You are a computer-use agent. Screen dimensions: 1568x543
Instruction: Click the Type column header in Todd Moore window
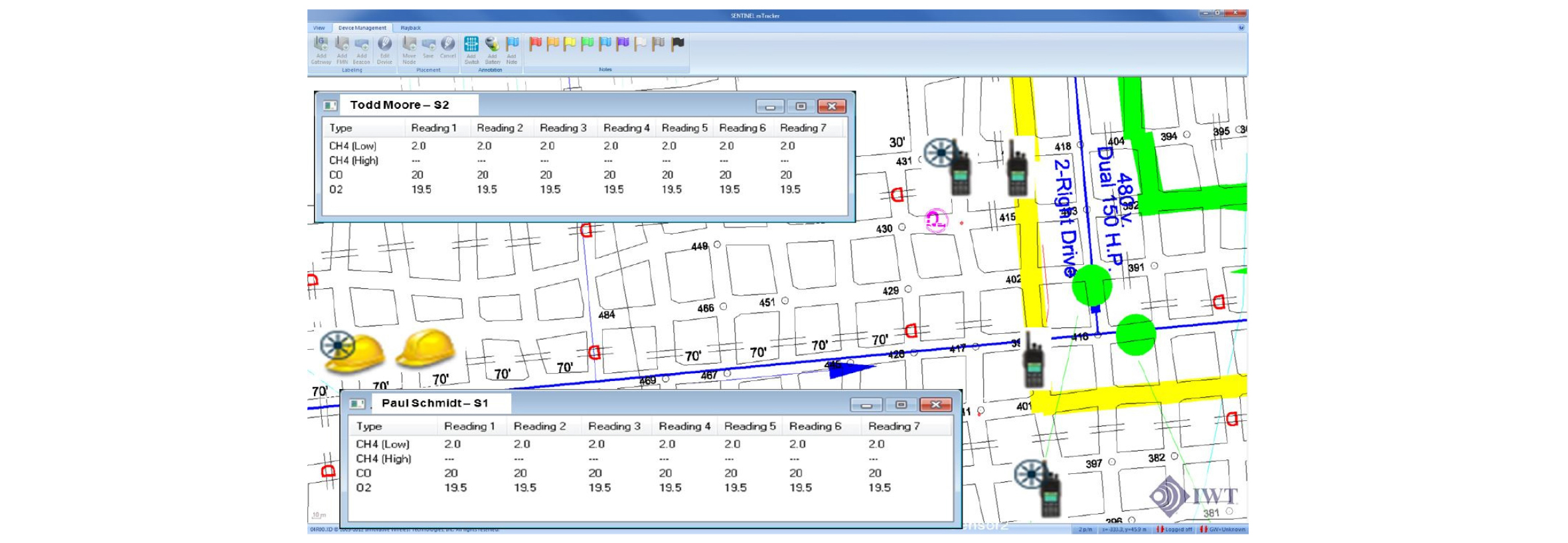[341, 128]
